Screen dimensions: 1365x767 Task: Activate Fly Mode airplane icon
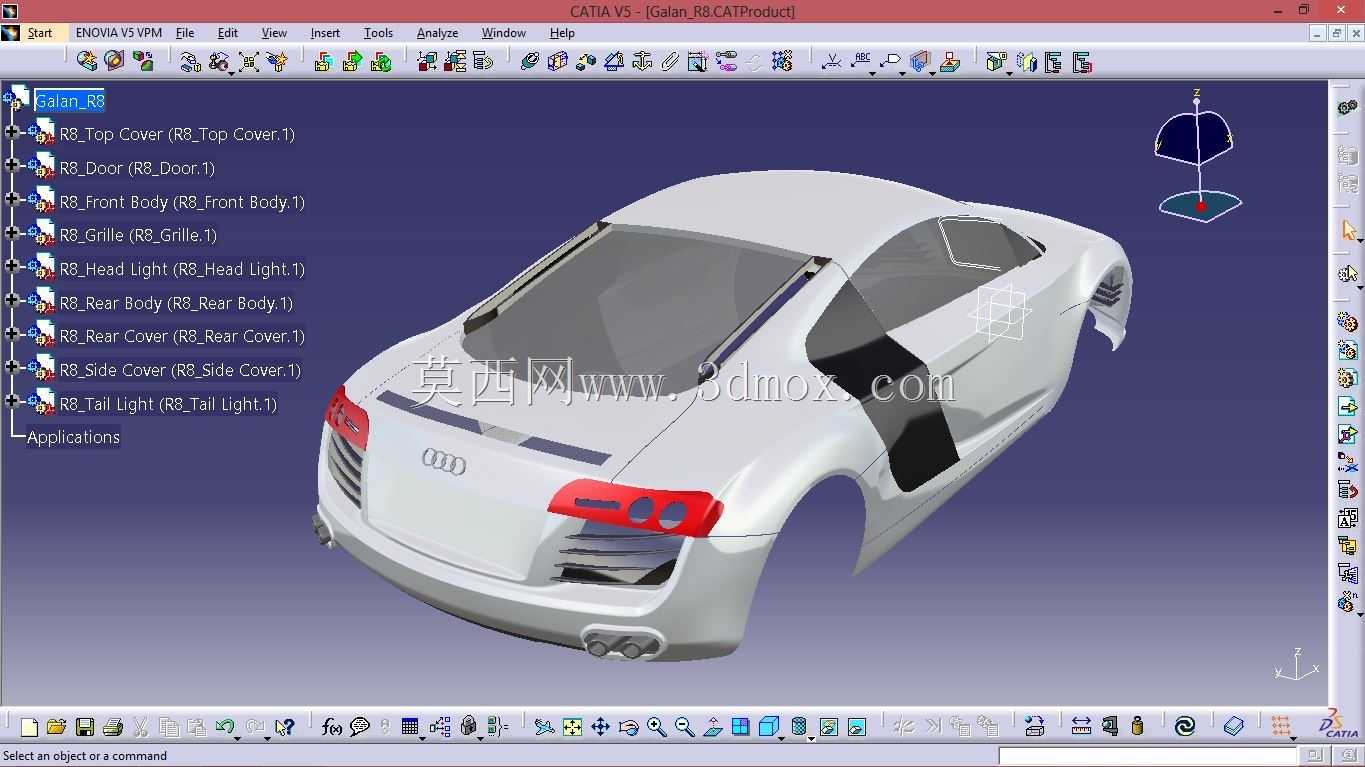544,727
